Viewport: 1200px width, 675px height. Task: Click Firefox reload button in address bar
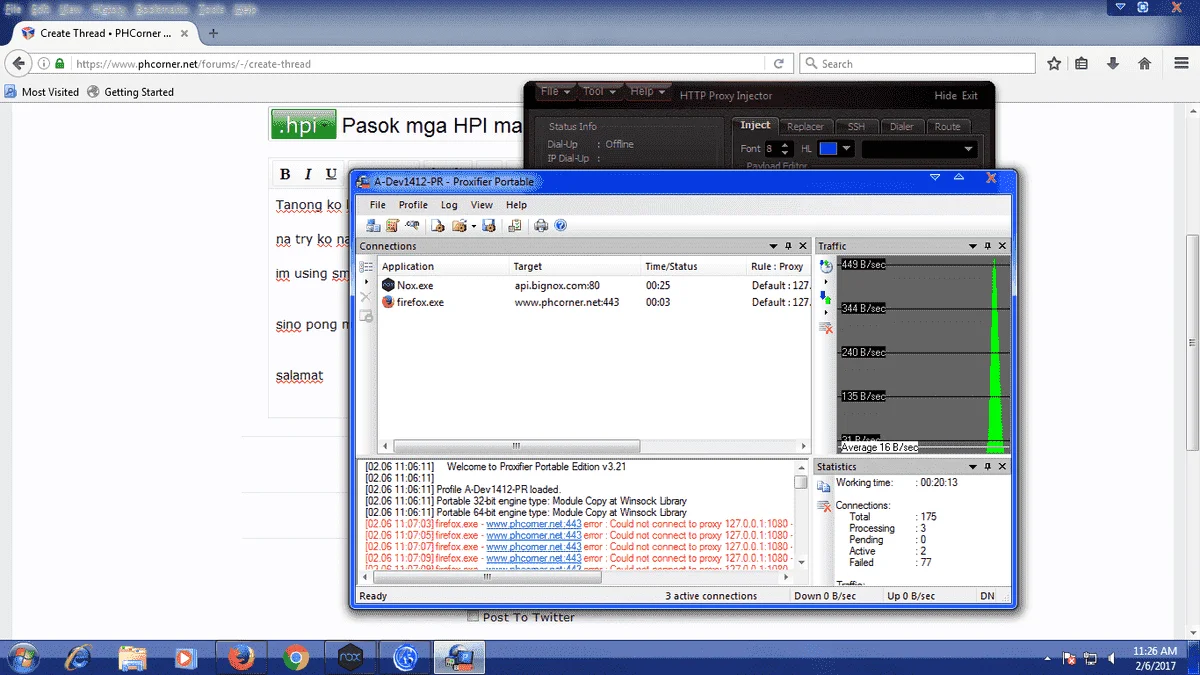click(779, 63)
